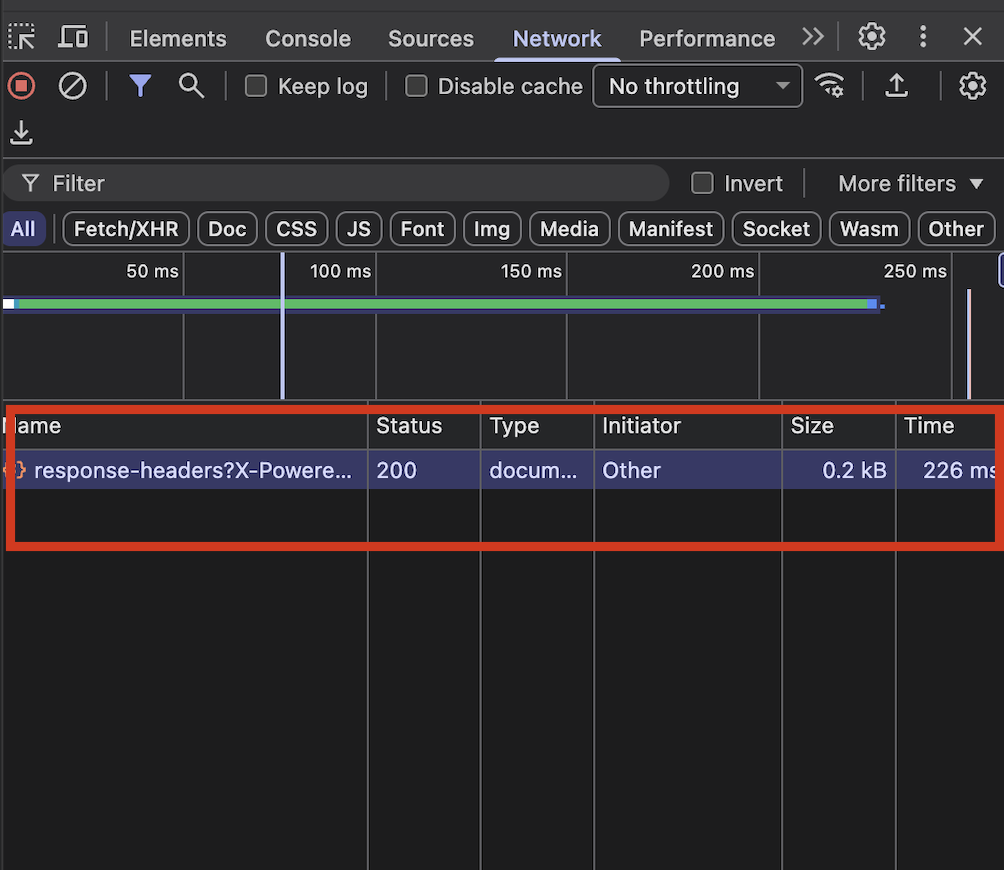Open DevTools settings gear
Viewport: 1004px width, 870px height.
(871, 36)
